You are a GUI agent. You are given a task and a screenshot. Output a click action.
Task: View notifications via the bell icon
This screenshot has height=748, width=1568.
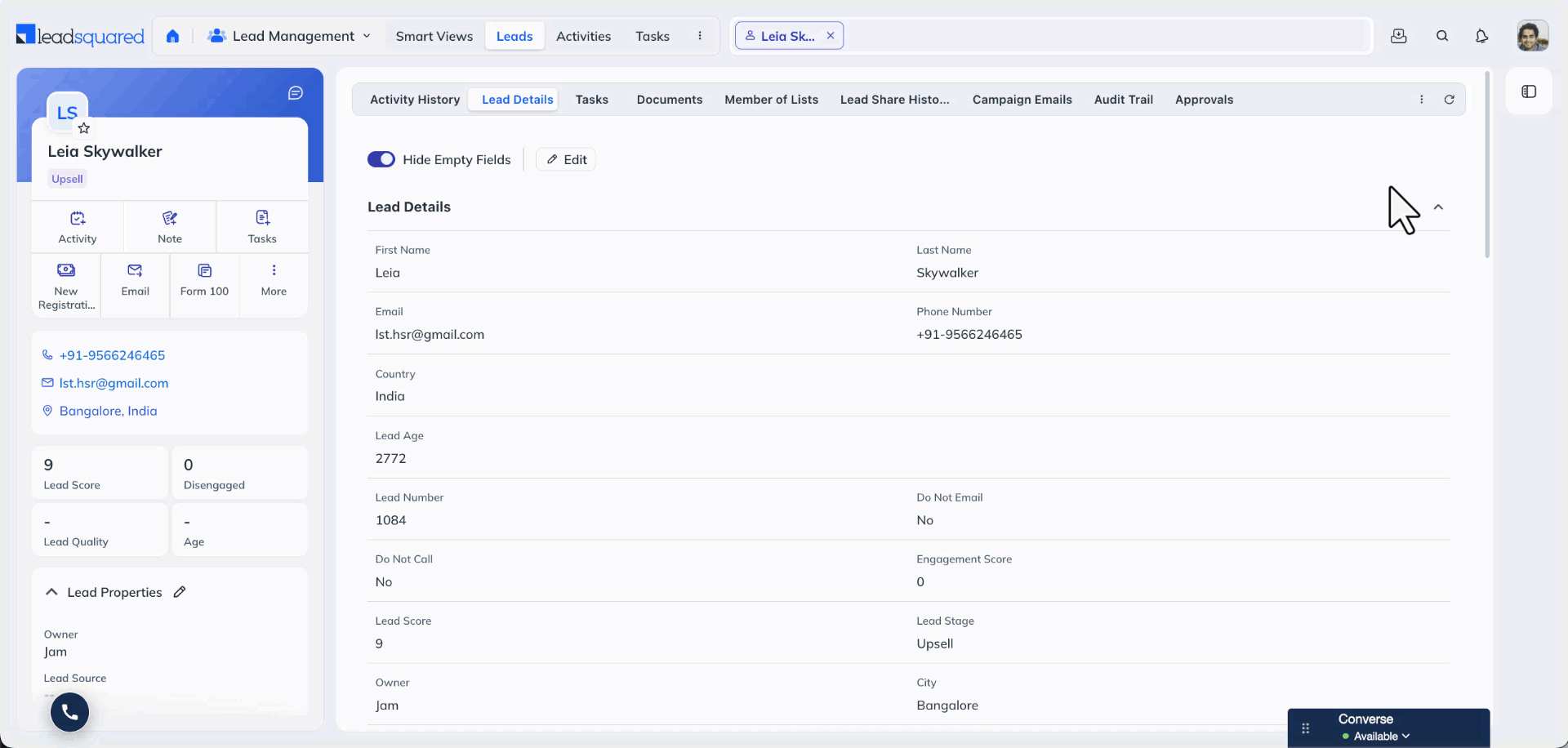pos(1482,36)
